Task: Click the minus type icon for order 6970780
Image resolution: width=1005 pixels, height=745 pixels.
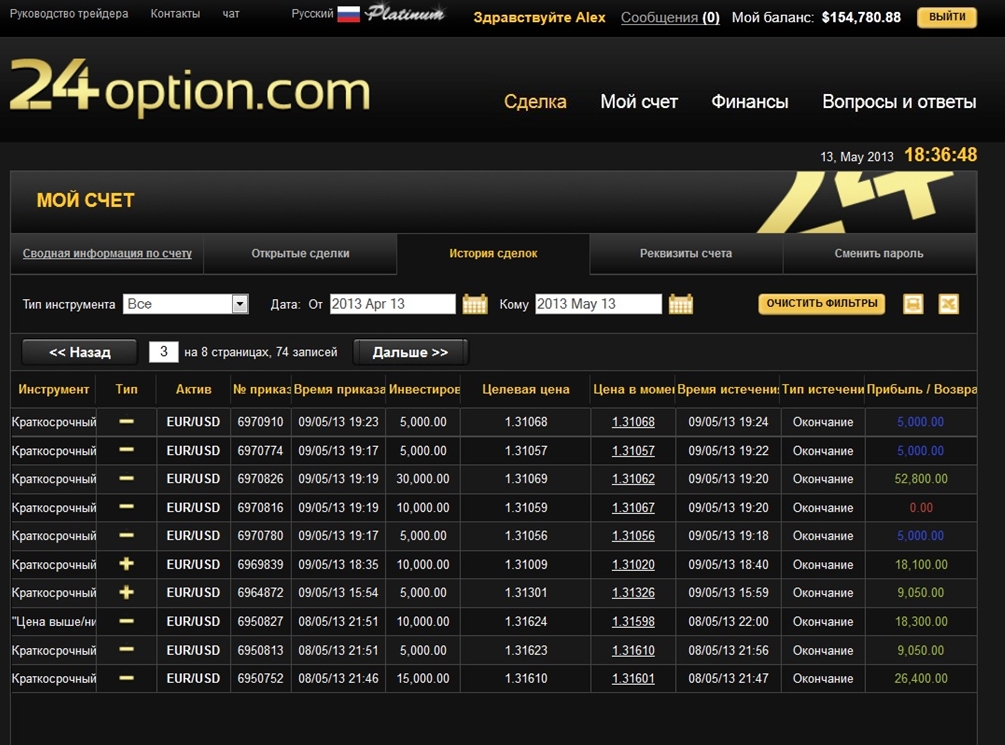Action: click(126, 535)
